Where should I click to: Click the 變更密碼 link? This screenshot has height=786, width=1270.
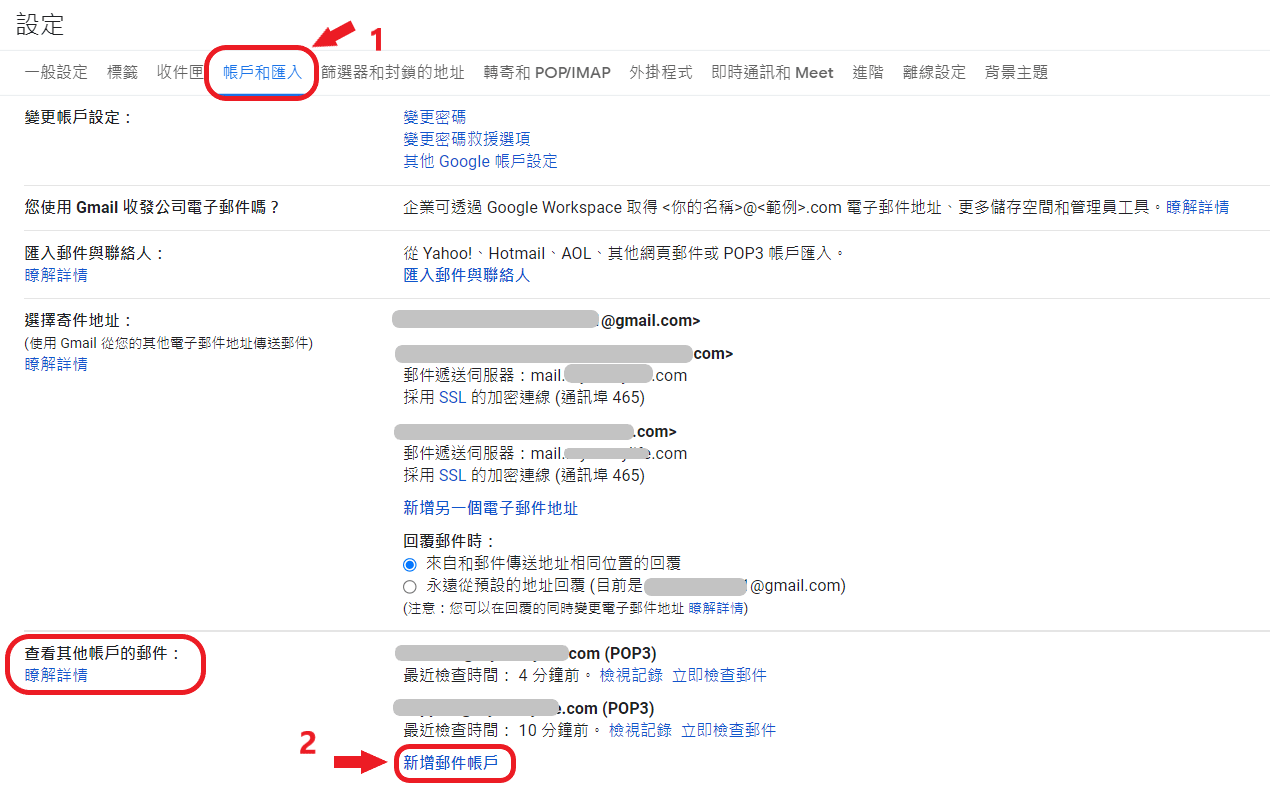point(435,117)
